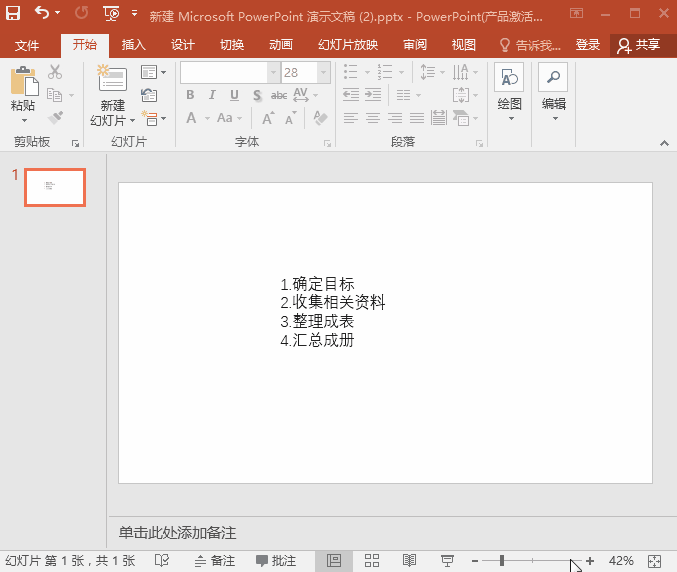Switch to slide sorter view icon
This screenshot has width=677, height=572.
pos(372,561)
